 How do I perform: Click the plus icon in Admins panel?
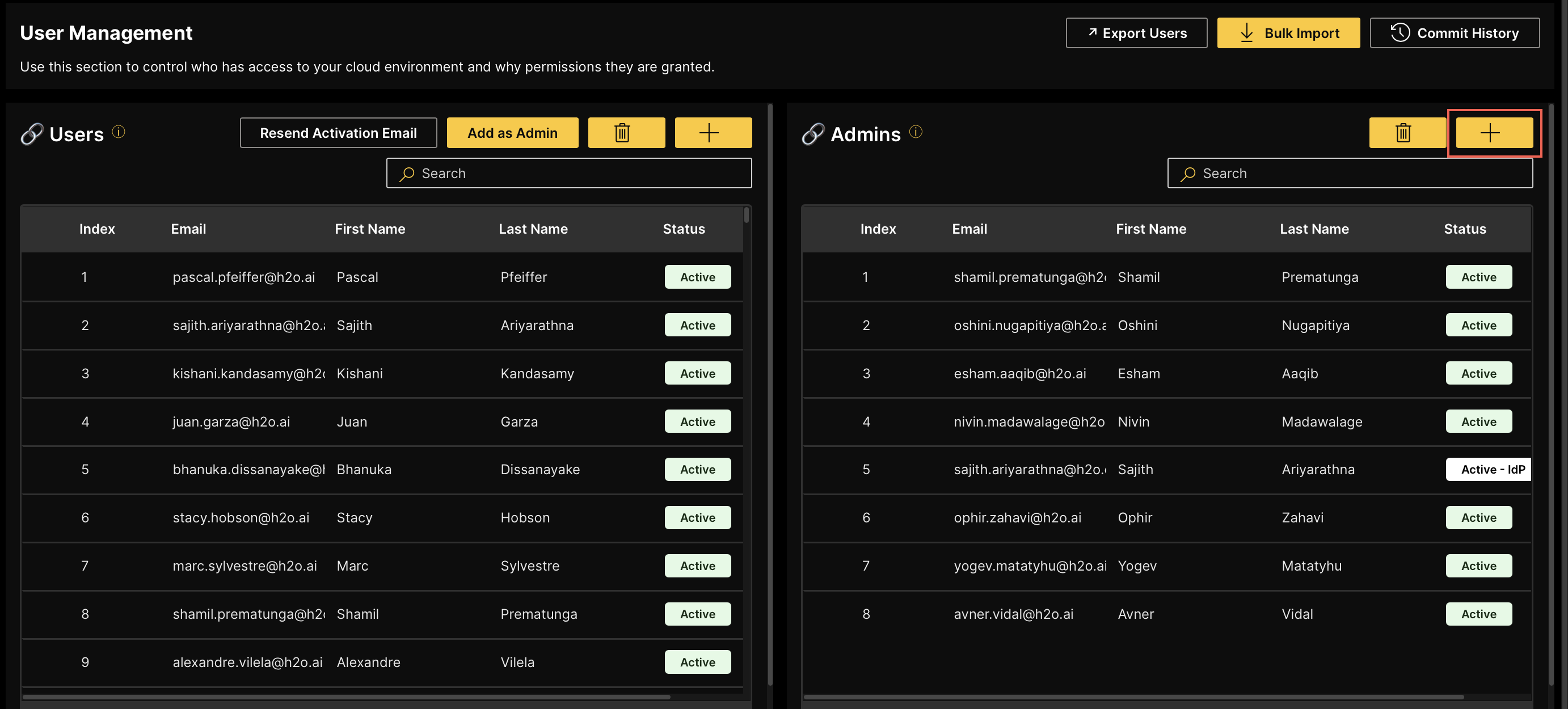tap(1494, 133)
